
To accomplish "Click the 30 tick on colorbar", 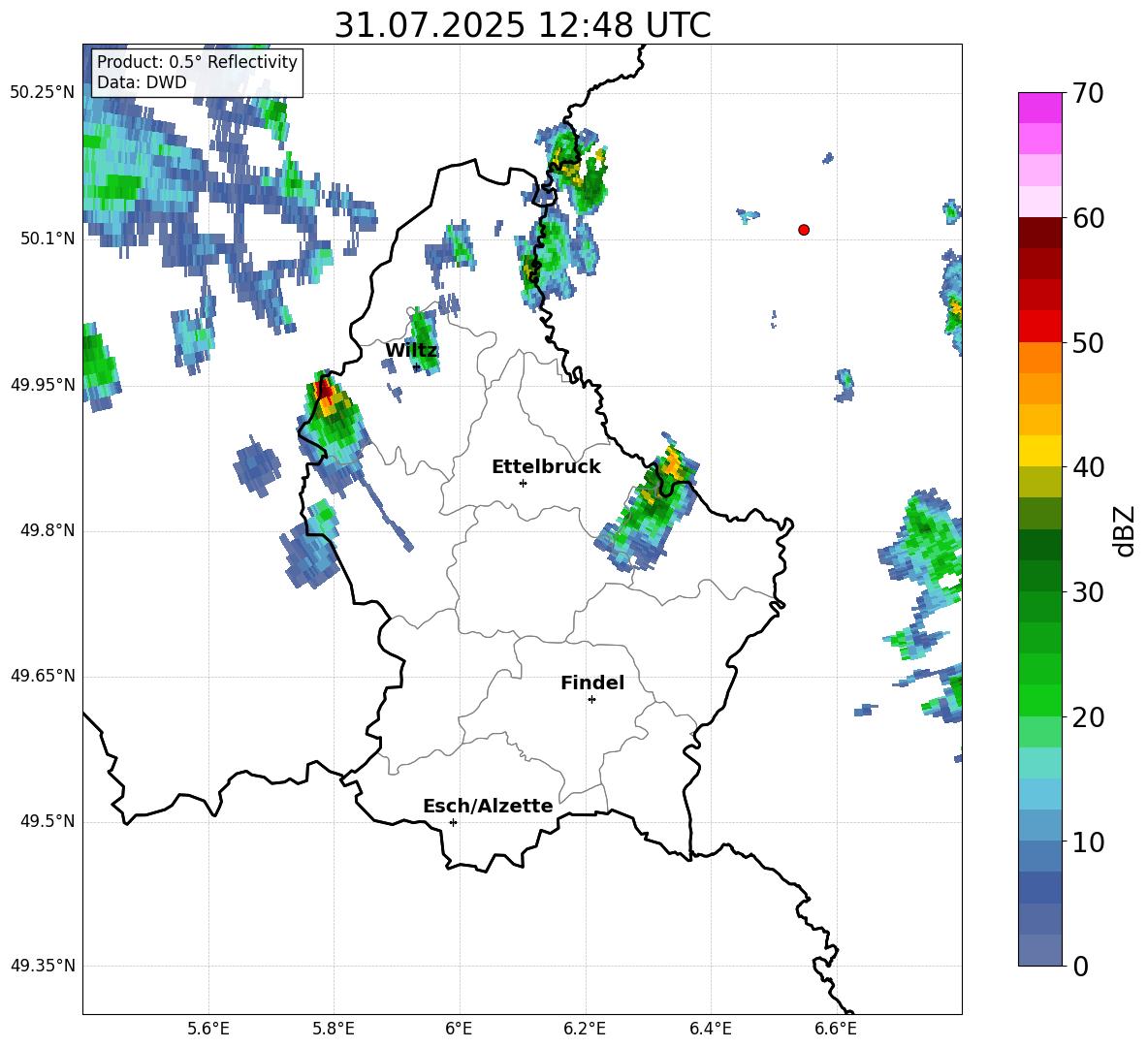I will 1088,592.
